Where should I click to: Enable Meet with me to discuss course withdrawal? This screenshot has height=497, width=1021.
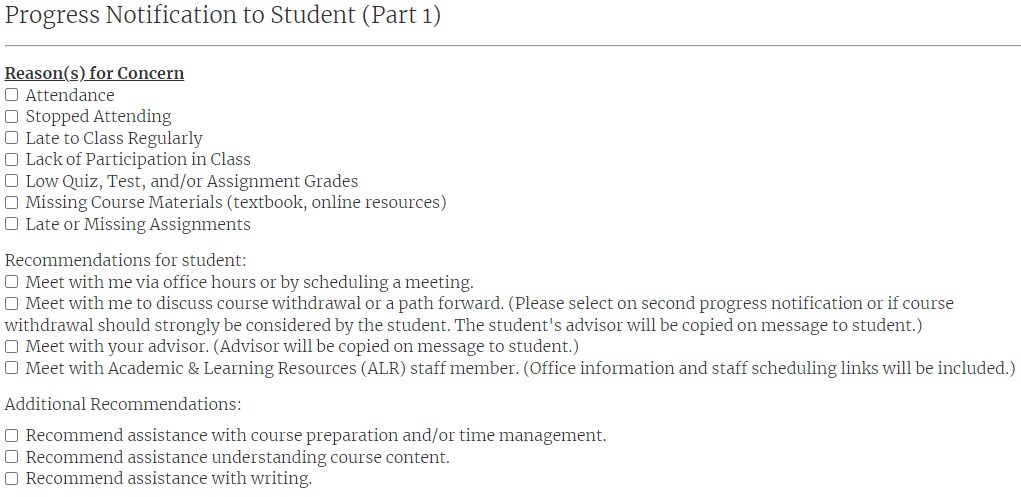12,304
